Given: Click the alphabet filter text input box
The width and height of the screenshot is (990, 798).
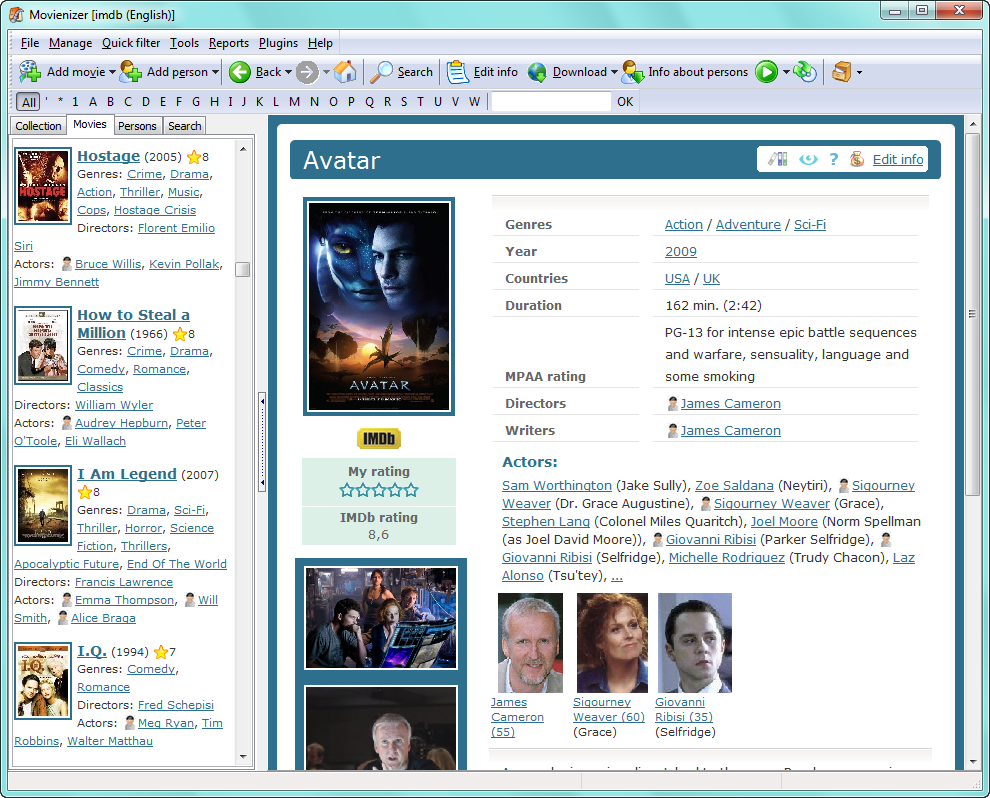Looking at the screenshot, I should point(551,102).
